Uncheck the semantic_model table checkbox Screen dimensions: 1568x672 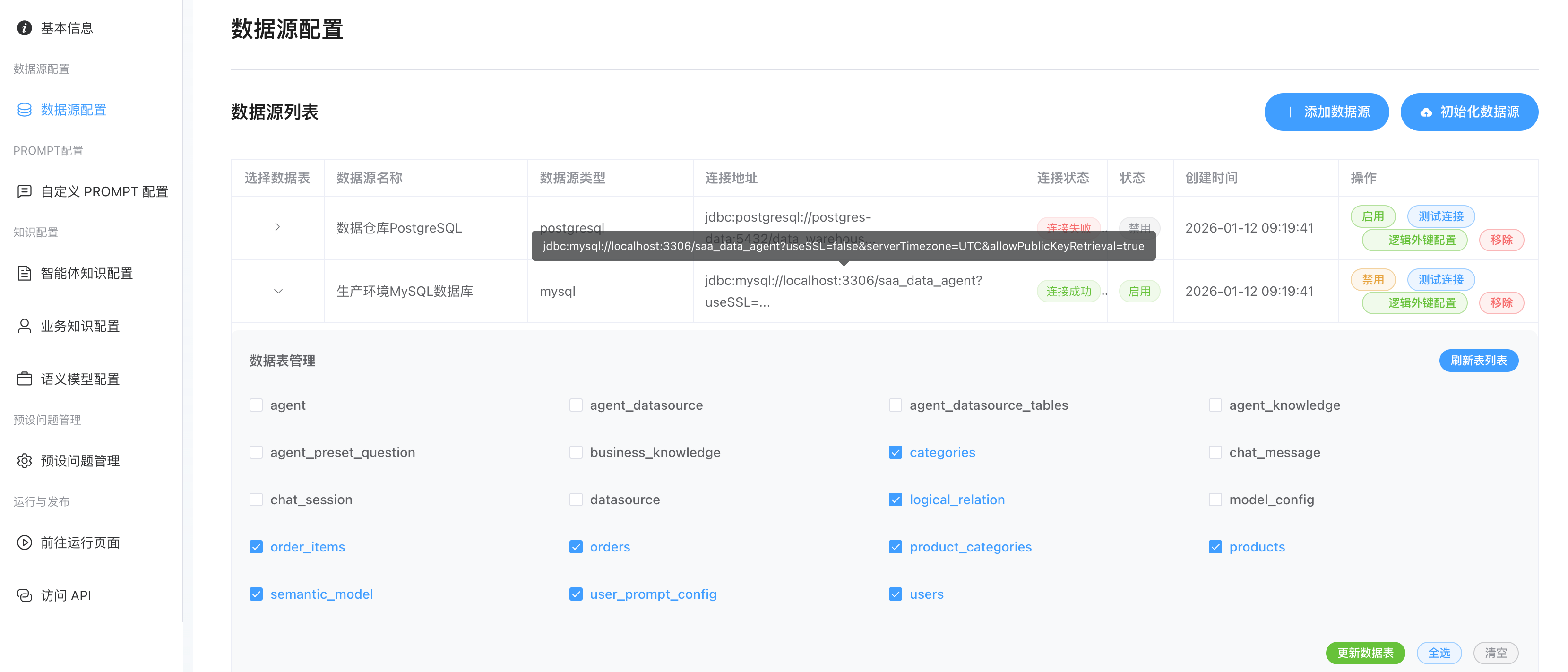[x=256, y=594]
